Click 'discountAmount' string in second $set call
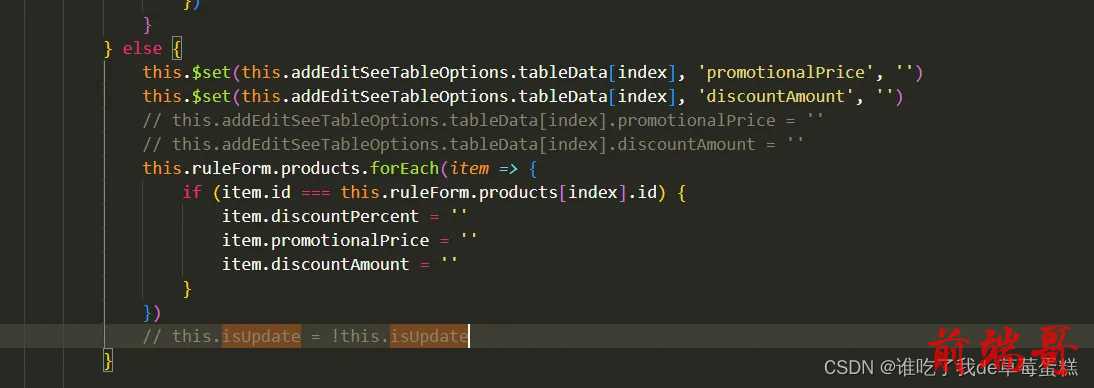Image resolution: width=1094 pixels, height=388 pixels. [777, 96]
